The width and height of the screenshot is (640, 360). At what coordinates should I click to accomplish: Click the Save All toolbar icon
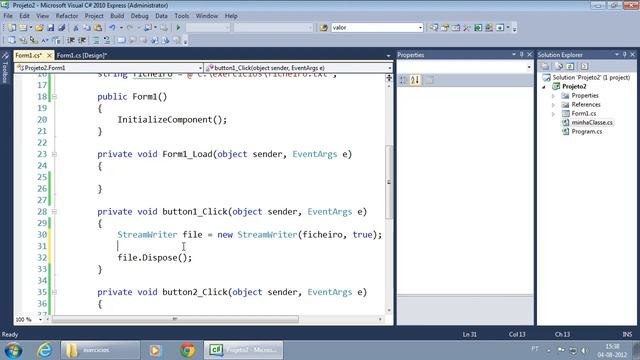62,28
